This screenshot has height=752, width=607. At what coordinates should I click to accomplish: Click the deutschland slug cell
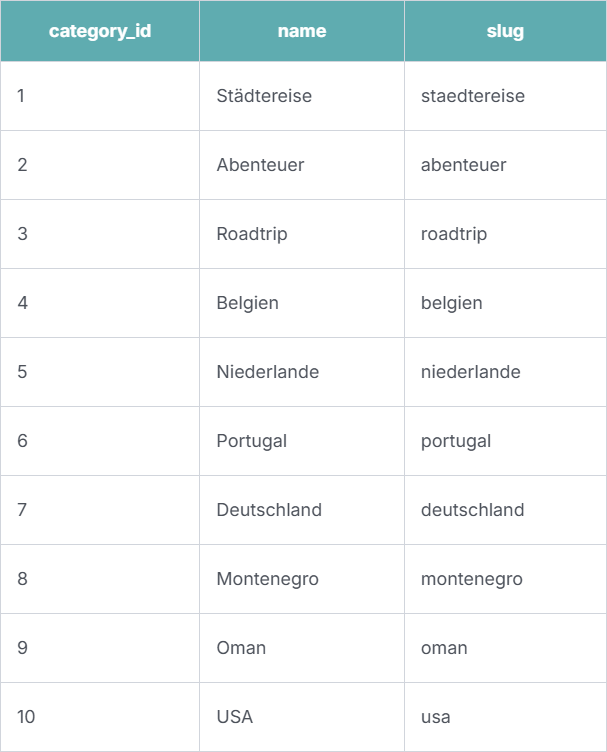pos(472,510)
